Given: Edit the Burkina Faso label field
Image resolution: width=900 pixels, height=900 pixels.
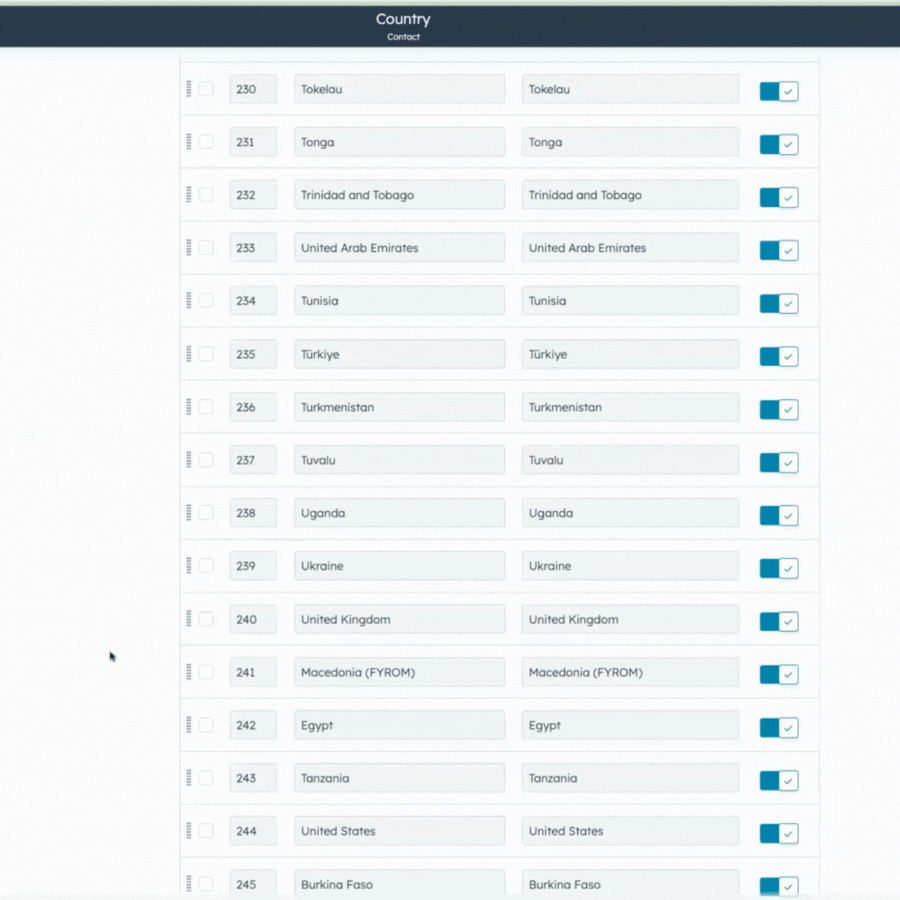Looking at the screenshot, I should (399, 883).
